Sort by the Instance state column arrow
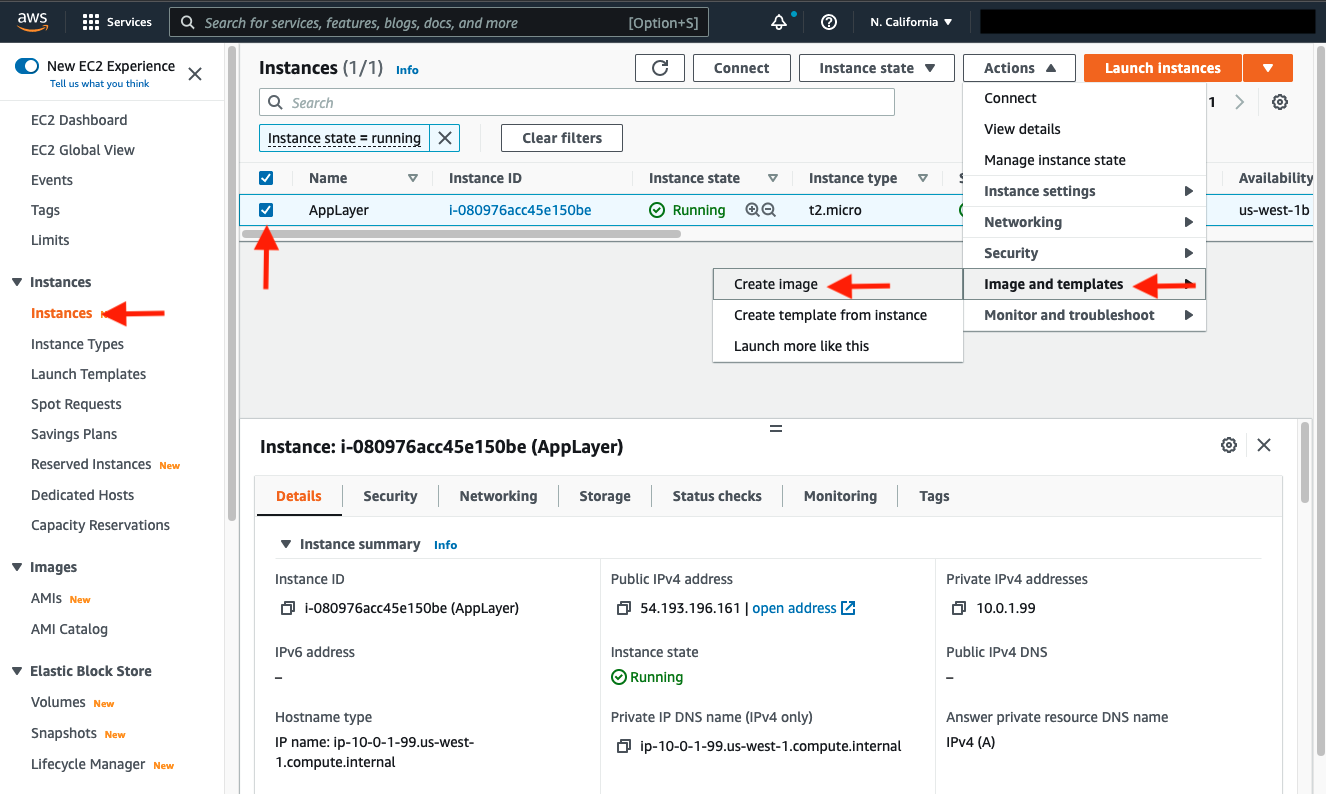Image resolution: width=1326 pixels, height=794 pixels. click(773, 178)
